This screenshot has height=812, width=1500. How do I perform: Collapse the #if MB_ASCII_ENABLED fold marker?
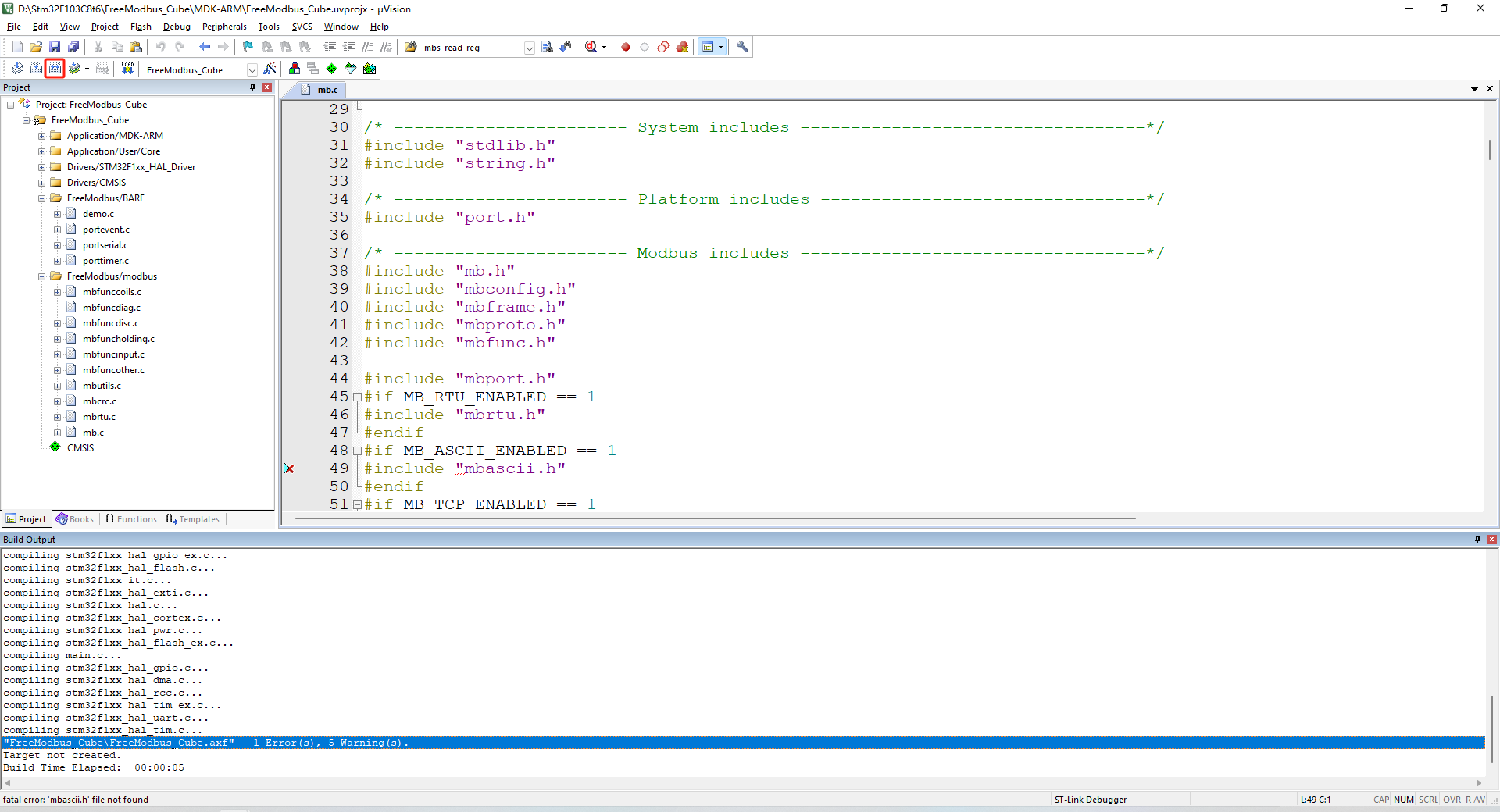point(357,451)
